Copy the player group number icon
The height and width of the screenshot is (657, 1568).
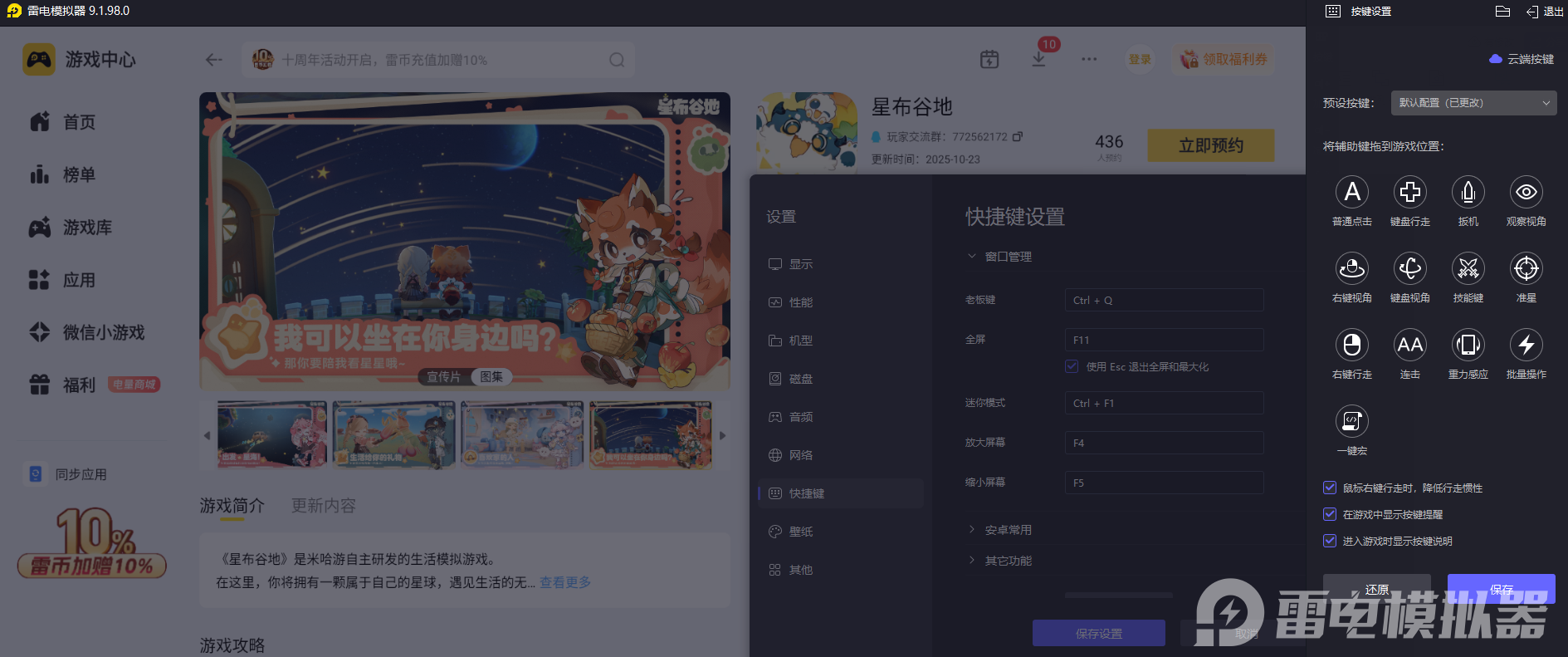1018,136
